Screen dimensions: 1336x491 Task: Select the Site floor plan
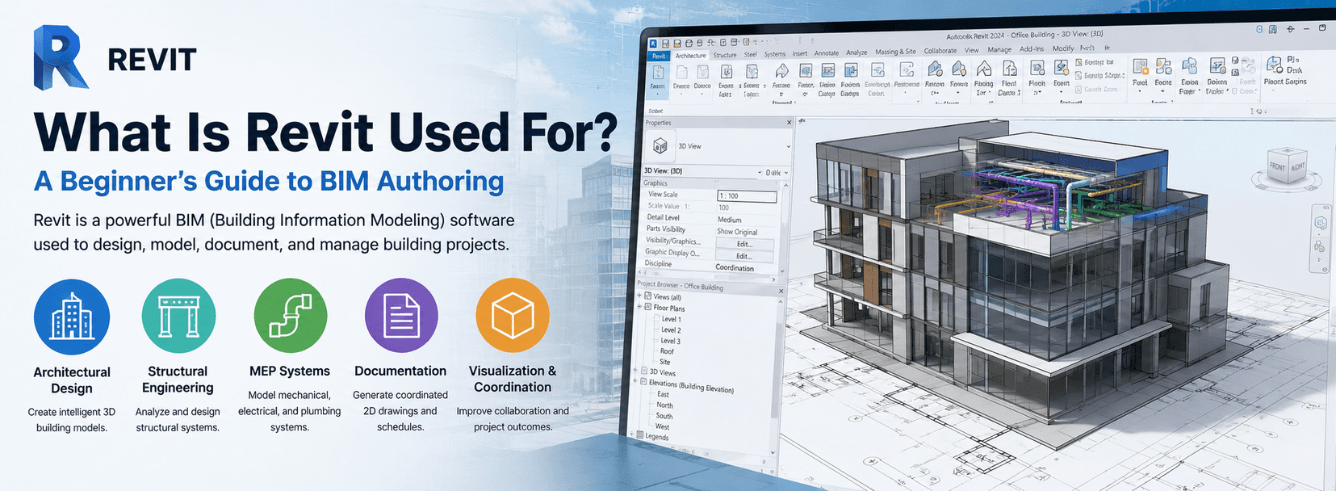[665, 362]
